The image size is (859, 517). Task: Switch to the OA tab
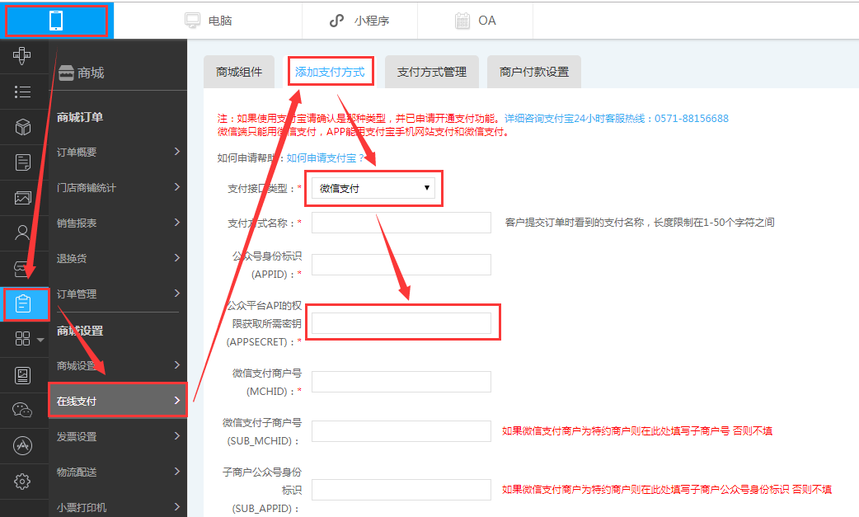tap(475, 21)
